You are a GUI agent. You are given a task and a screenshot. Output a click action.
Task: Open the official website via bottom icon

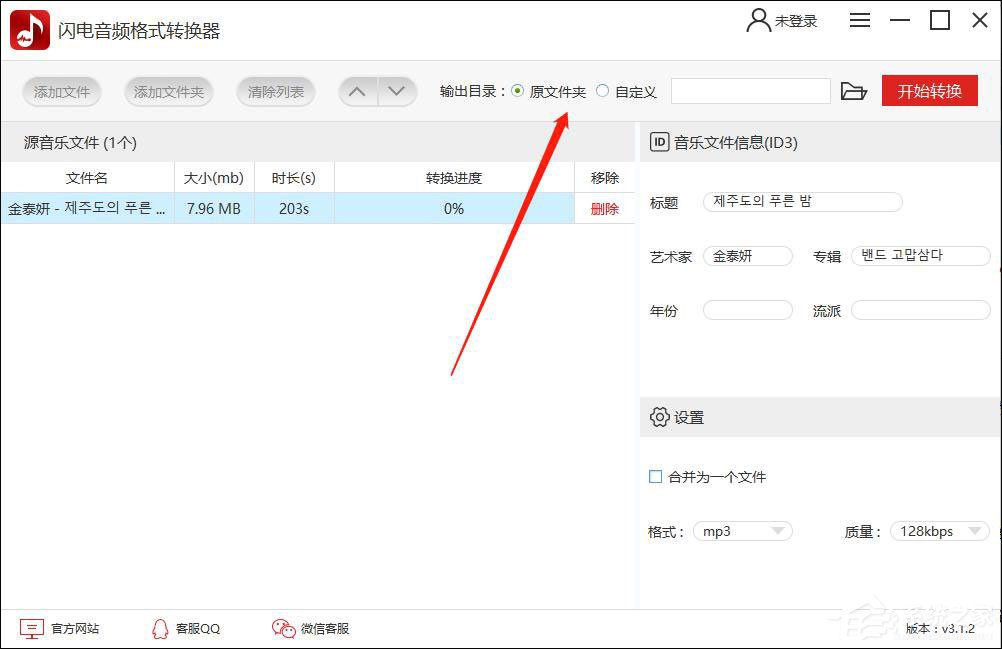(x=32, y=628)
